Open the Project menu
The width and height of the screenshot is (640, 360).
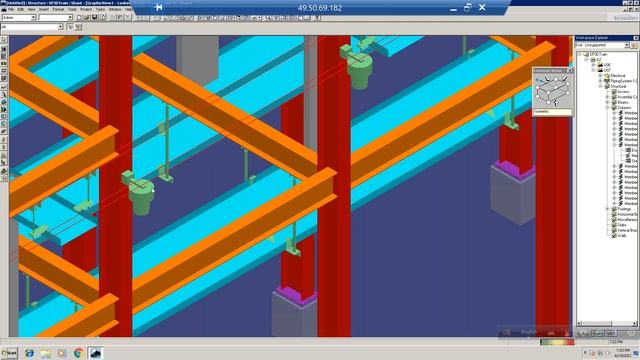pos(86,9)
